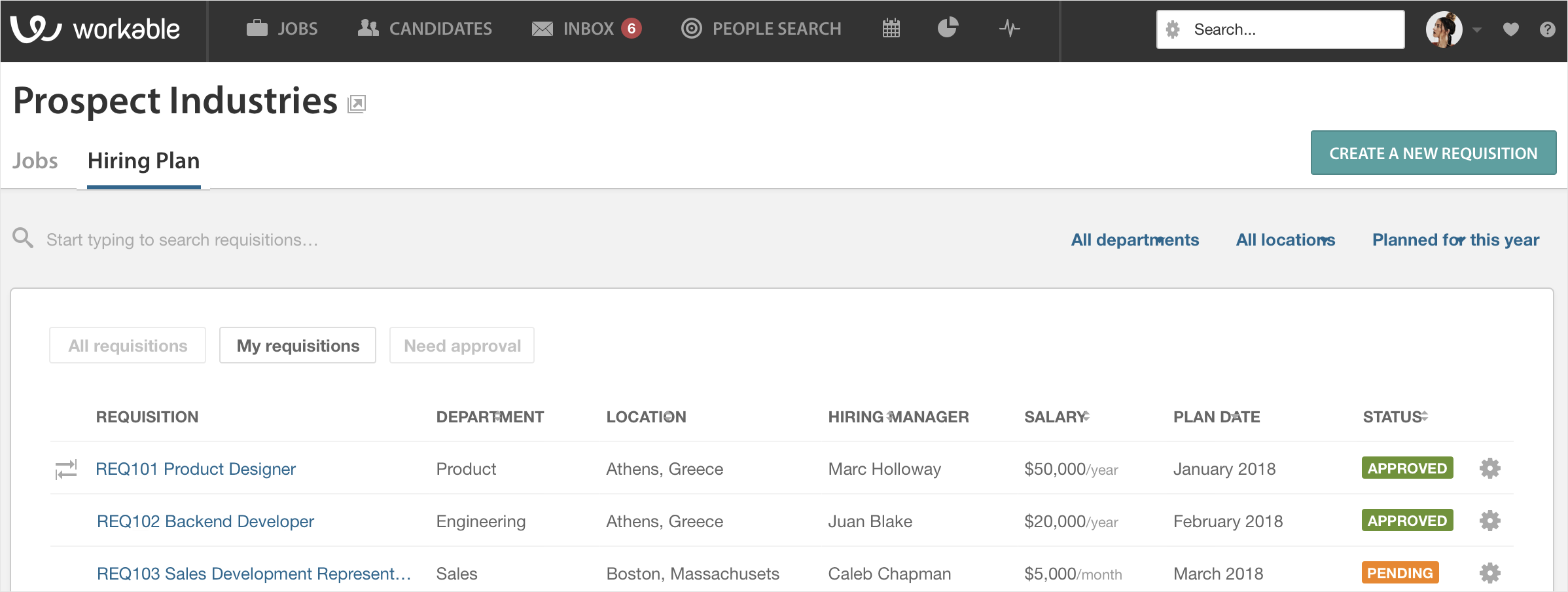The width and height of the screenshot is (1568, 592).
Task: Click the Inbox badge showing 6
Action: (631, 28)
